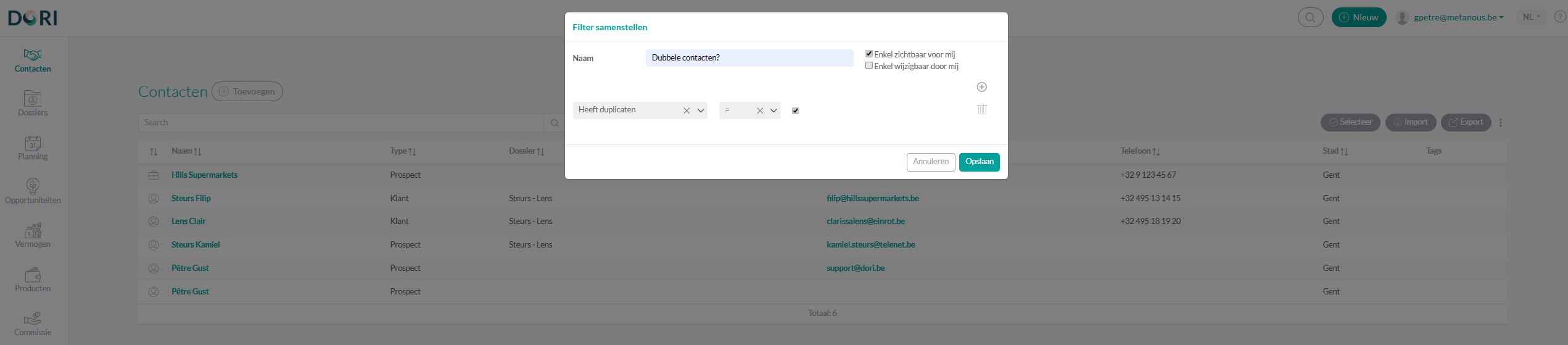Sort contacts by Telefoon column
The height and width of the screenshot is (345, 1568).
pos(1140,151)
